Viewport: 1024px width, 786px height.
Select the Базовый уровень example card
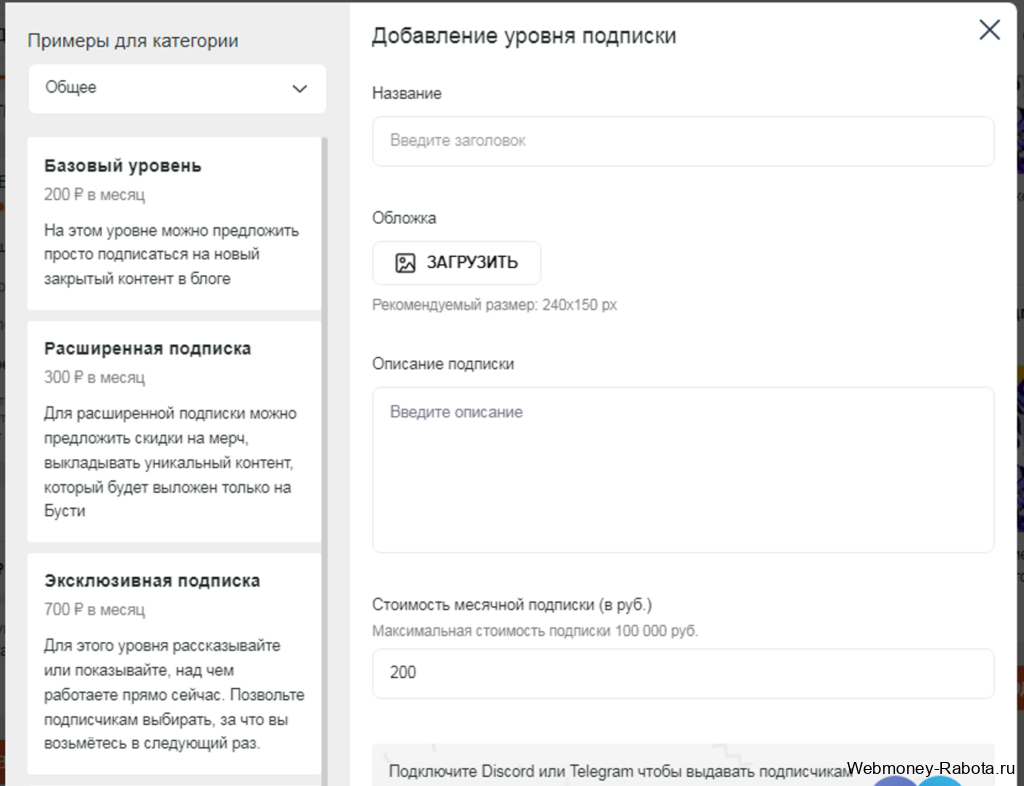point(174,223)
